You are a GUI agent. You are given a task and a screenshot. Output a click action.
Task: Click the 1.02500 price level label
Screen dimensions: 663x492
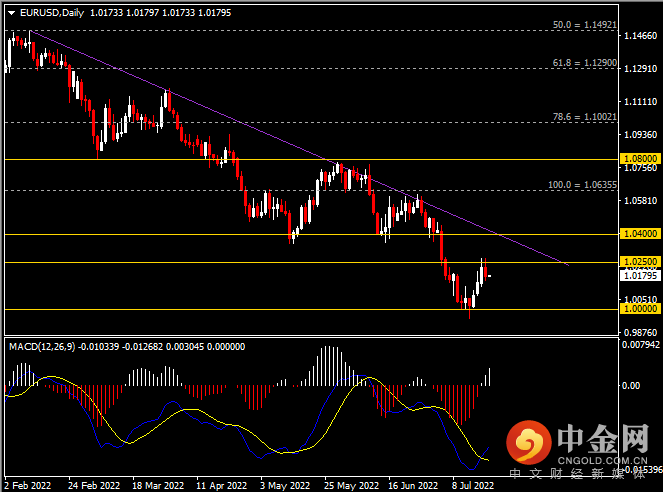pos(641,262)
